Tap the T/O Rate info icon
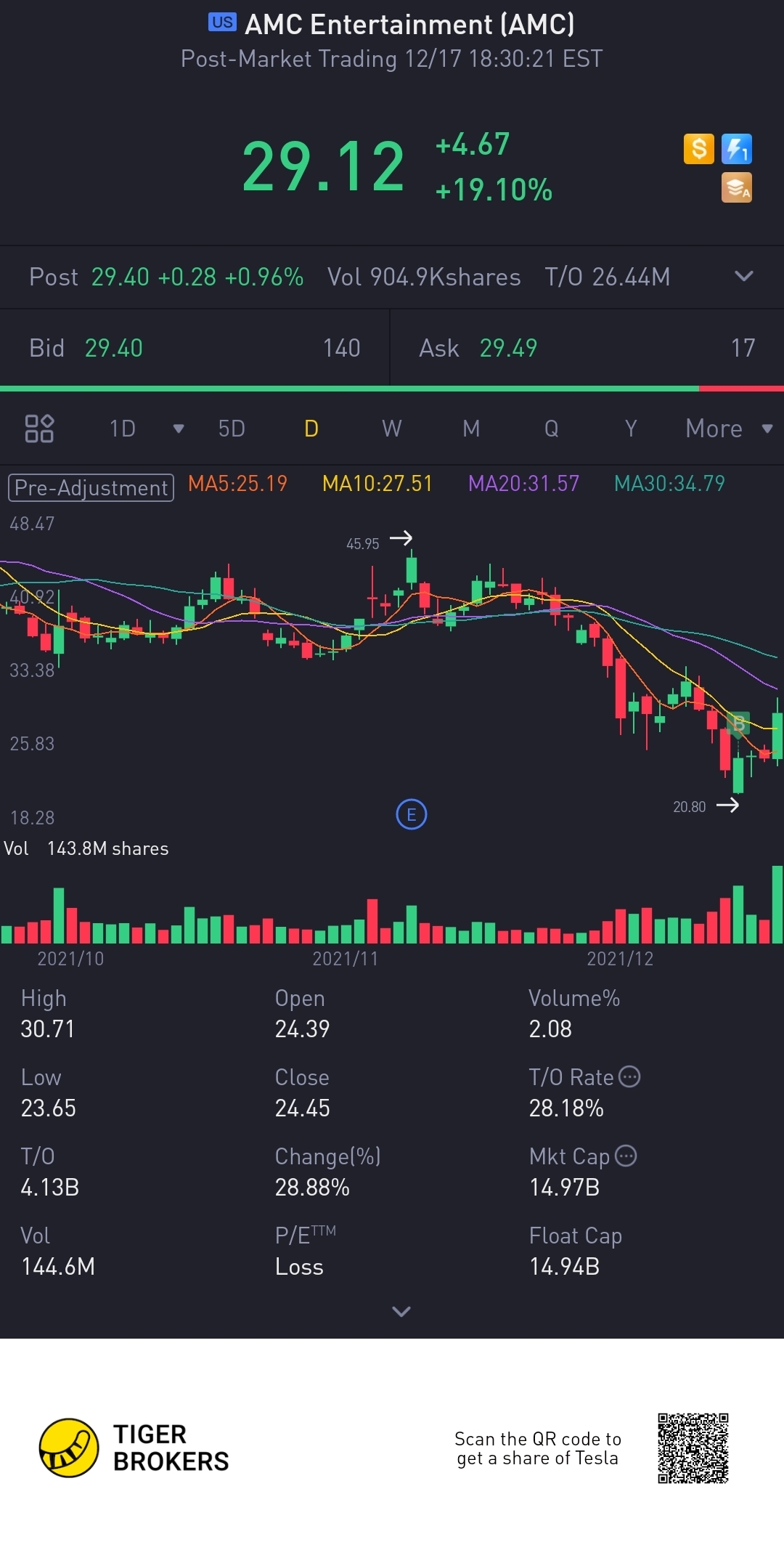Image resolution: width=784 pixels, height=1558 pixels. [x=629, y=1076]
